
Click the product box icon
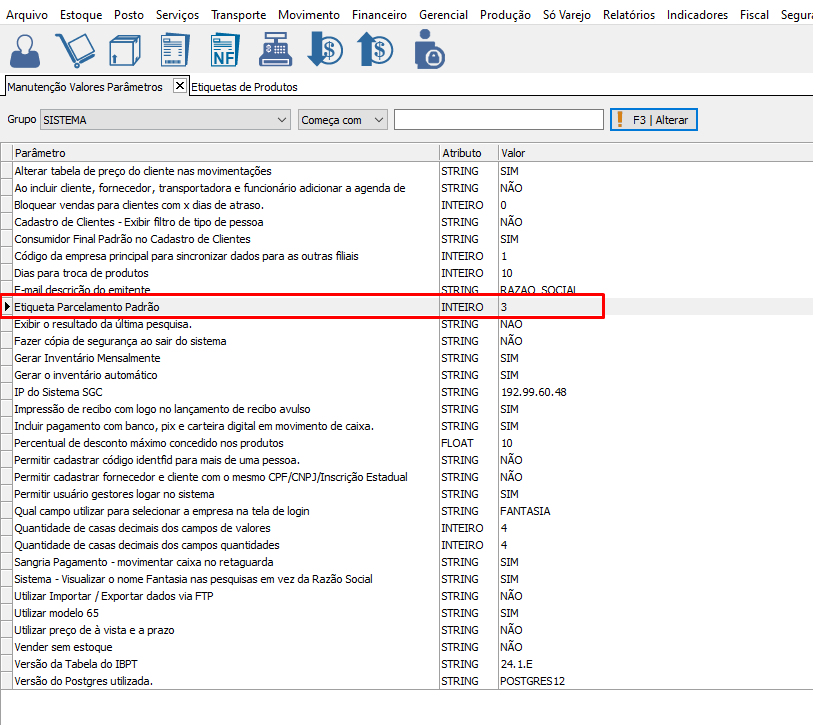click(125, 50)
